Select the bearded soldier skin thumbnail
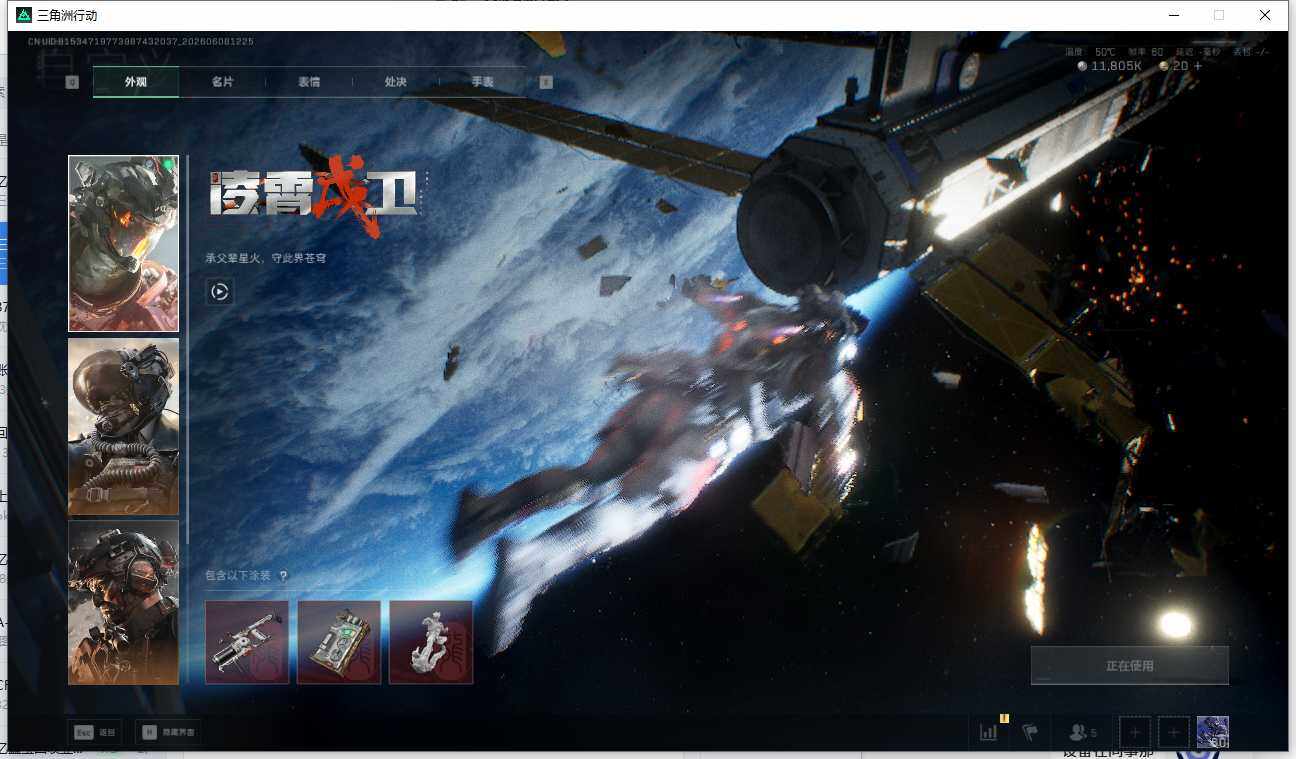Image resolution: width=1296 pixels, height=759 pixels. [124, 602]
